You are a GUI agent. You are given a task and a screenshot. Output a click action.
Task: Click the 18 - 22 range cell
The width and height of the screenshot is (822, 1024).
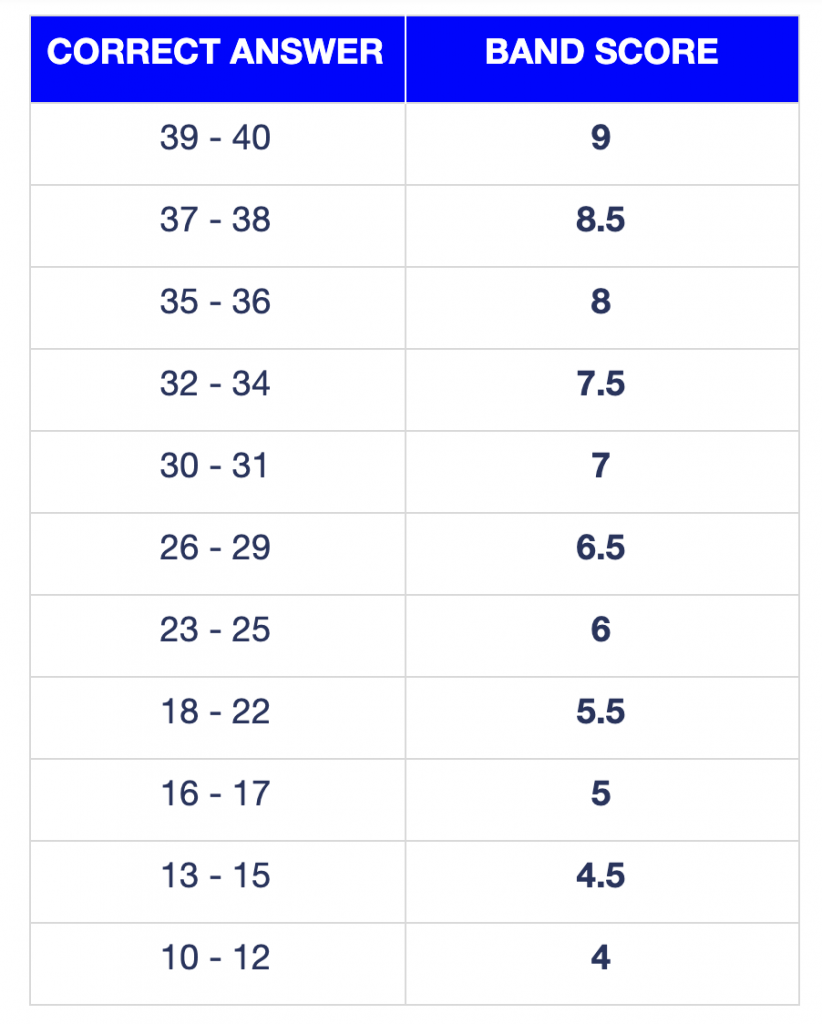click(x=217, y=718)
